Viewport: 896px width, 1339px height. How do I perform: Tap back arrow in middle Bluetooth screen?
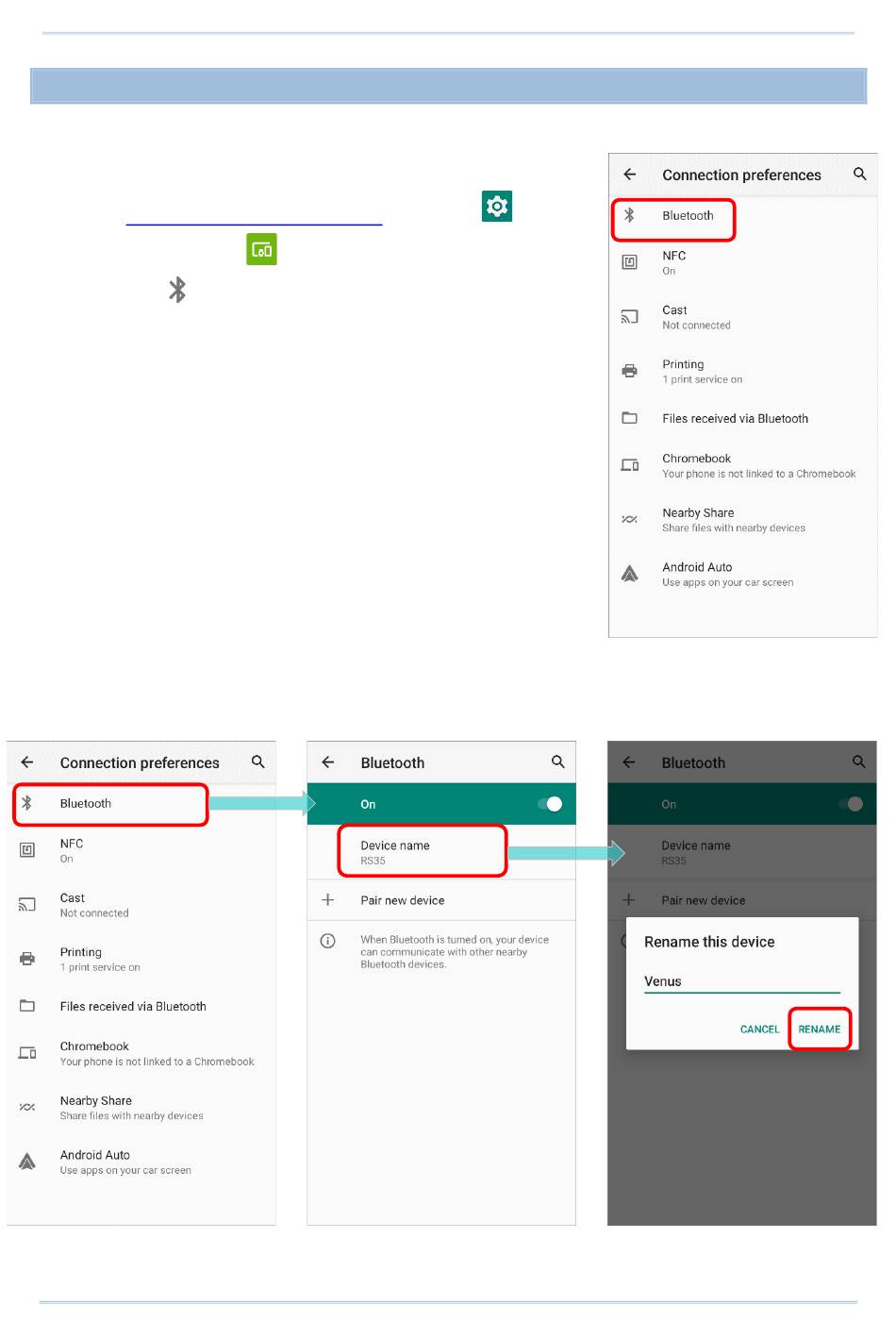(328, 762)
